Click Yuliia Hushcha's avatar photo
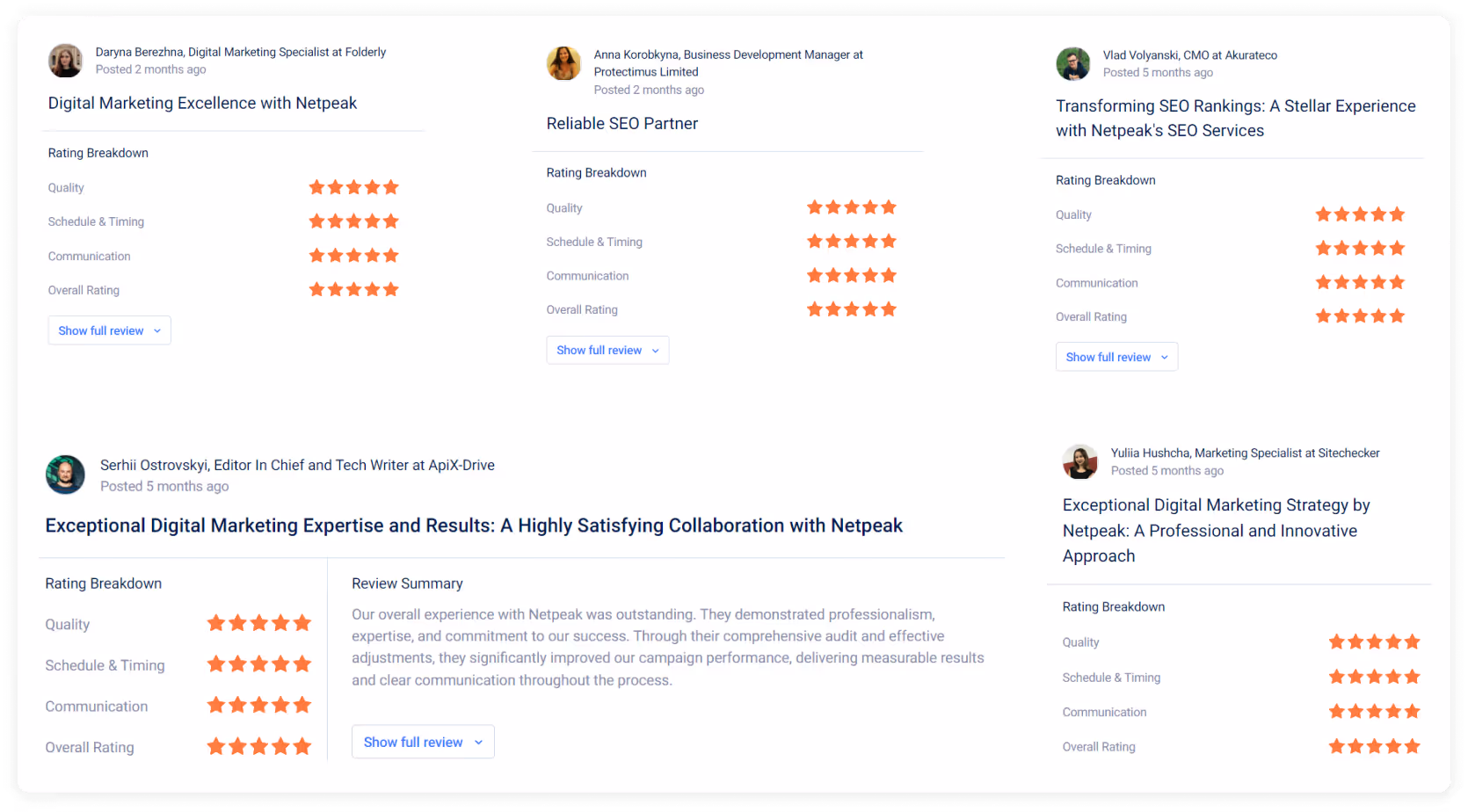The image size is (1468, 812). 1079,461
